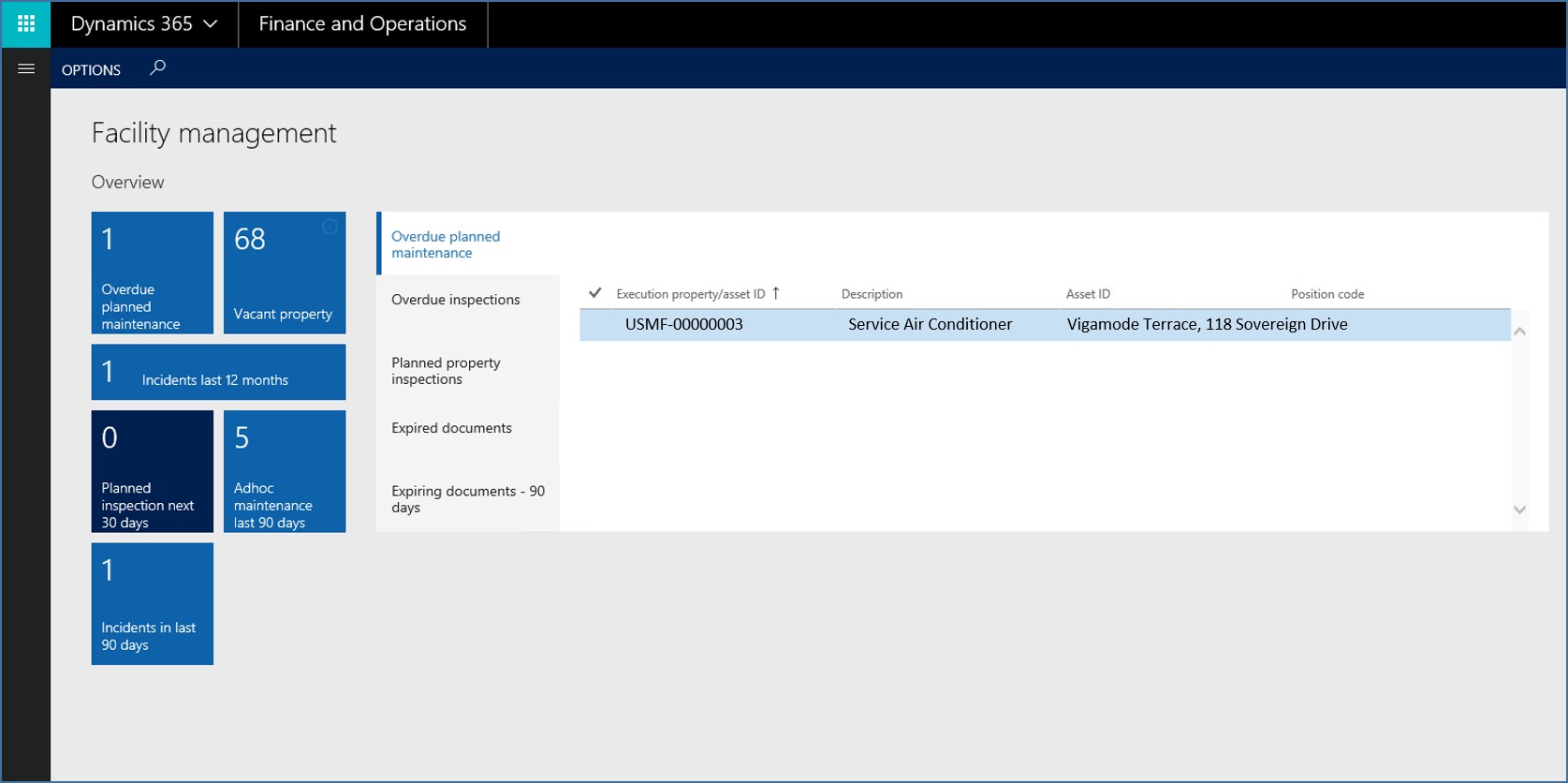Open the Dynamics 365 dropdown chevron
Screen dimensions: 1568x783
pyautogui.click(x=211, y=24)
